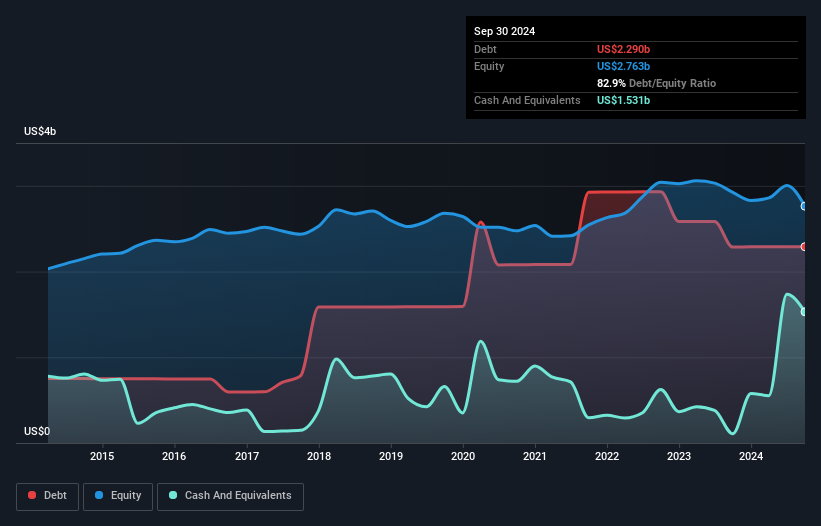The image size is (821, 526).
Task: Click the US$4b y-axis label
Action: (40, 131)
